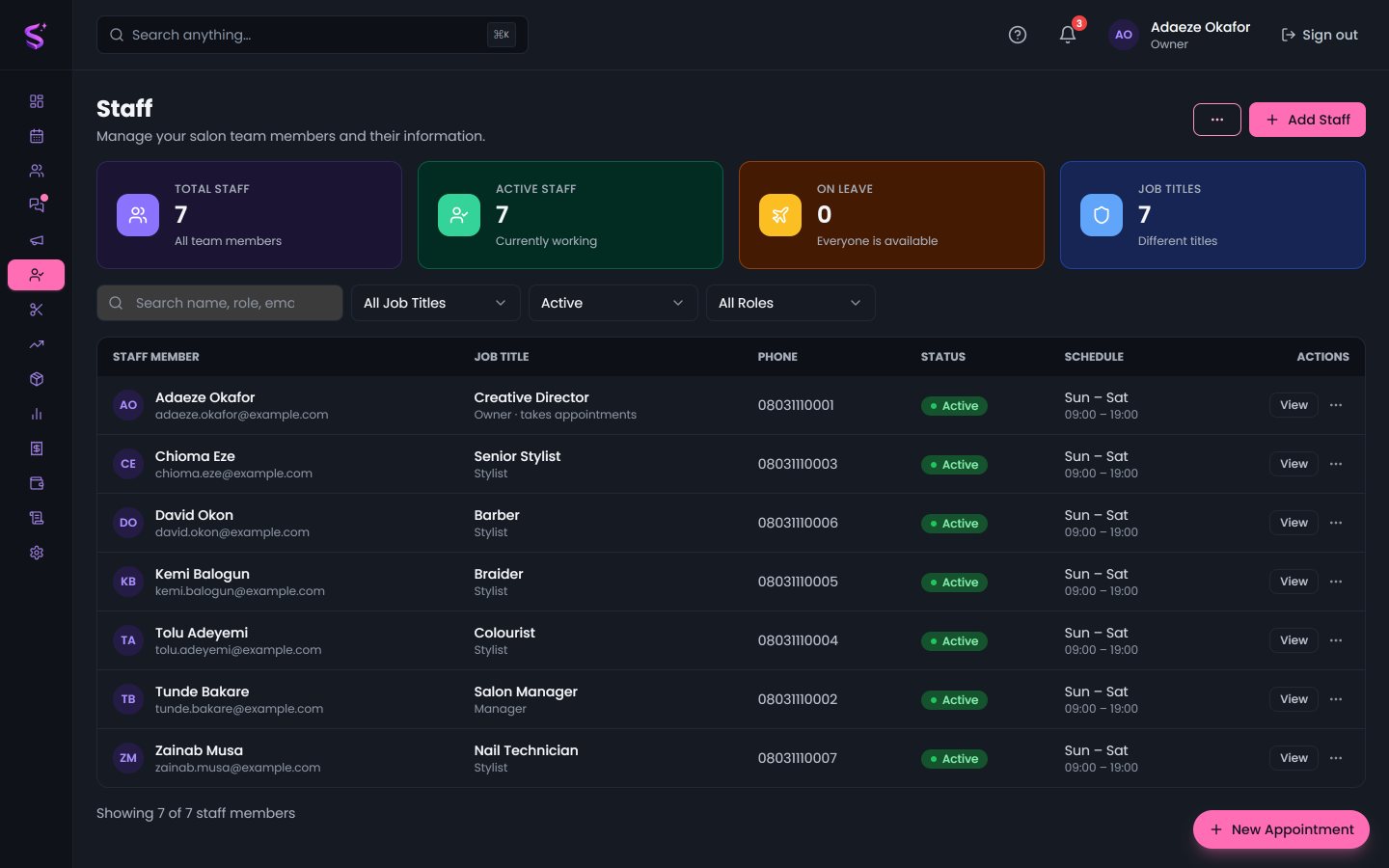Click the Salon Manager job title
This screenshot has height=868, width=1389.
click(526, 692)
